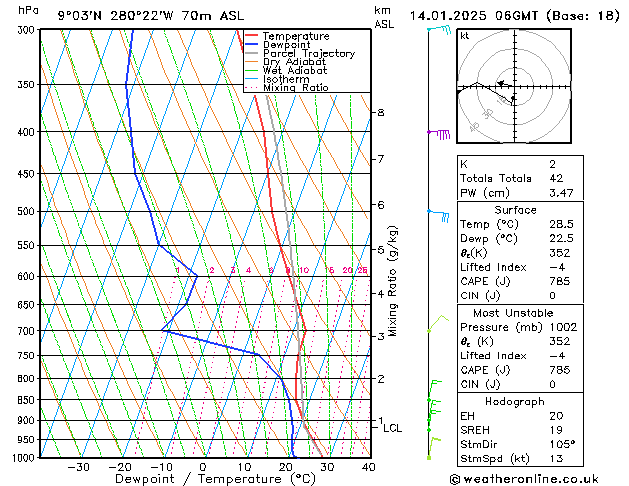Click the PW (cm) value 3.47

561,193
